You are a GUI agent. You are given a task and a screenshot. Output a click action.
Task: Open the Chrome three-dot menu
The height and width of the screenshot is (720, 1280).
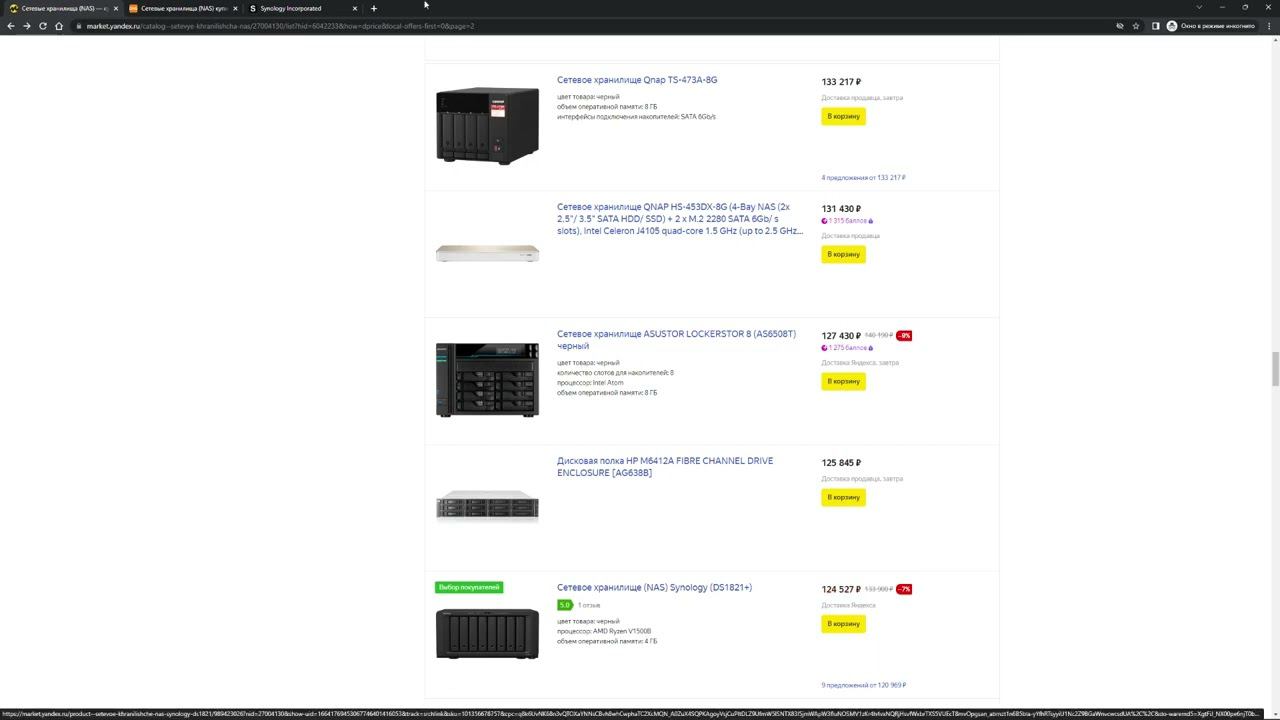tap(1269, 26)
